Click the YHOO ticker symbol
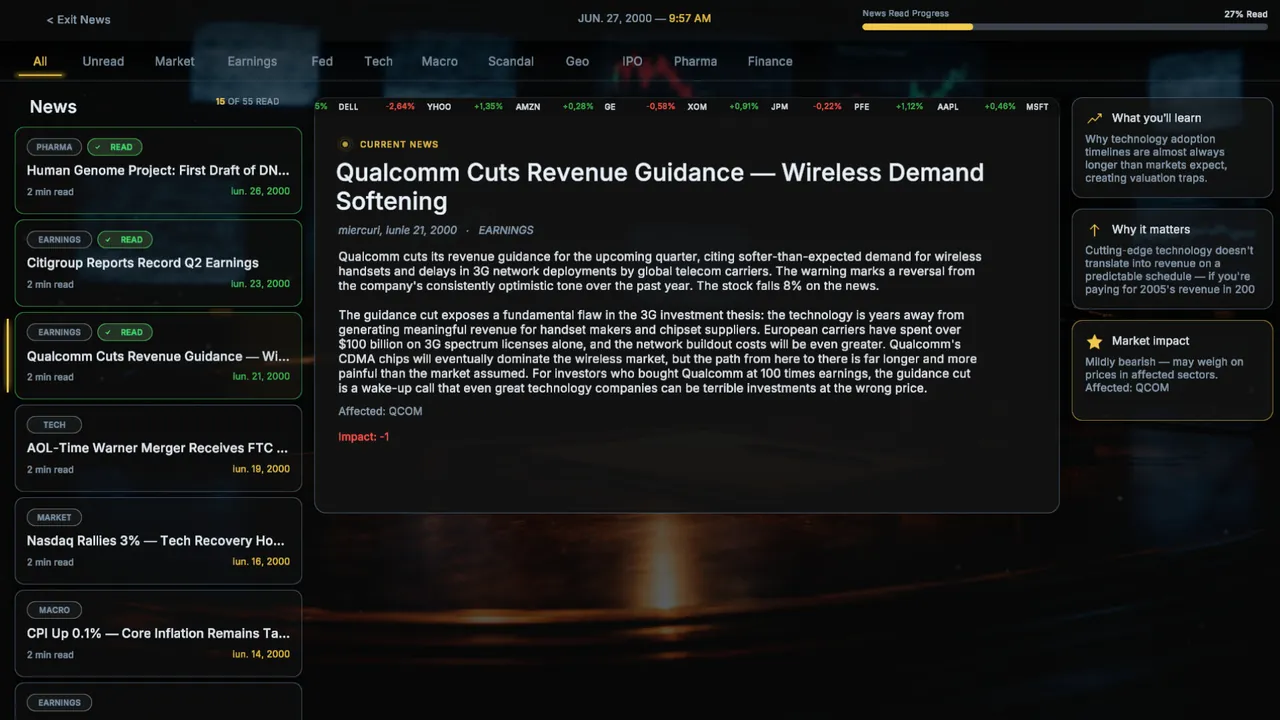 439,106
